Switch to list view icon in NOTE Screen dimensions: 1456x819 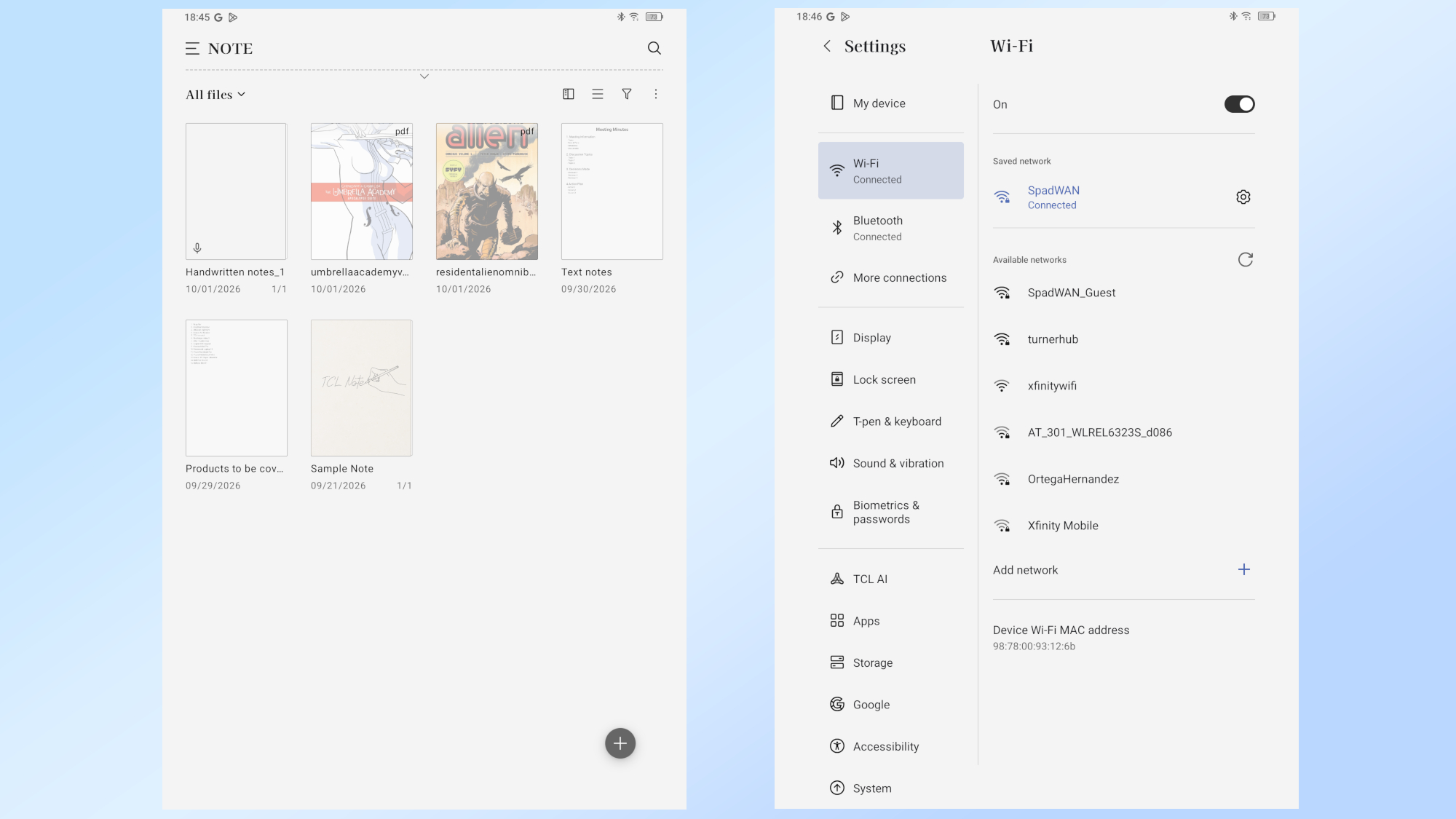[x=598, y=94]
